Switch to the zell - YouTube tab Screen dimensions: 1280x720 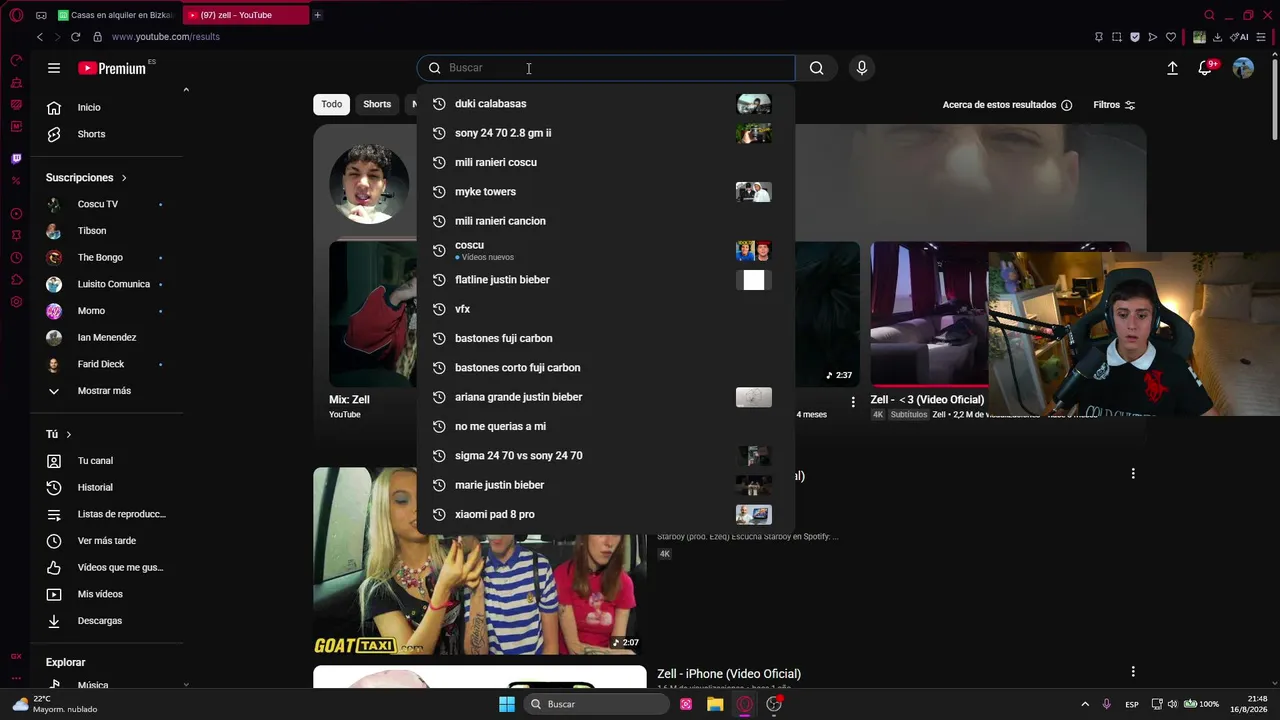coord(246,15)
